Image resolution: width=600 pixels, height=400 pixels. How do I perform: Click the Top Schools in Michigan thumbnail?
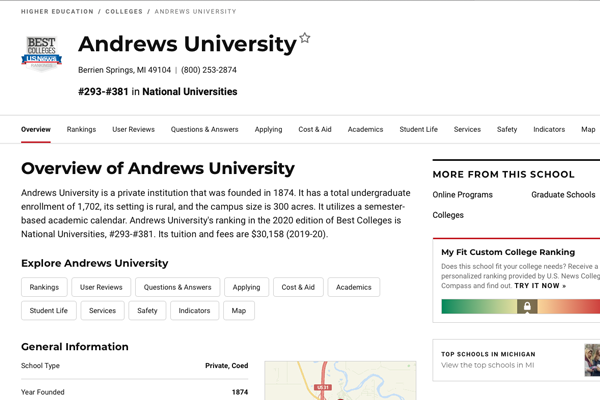[592, 359]
